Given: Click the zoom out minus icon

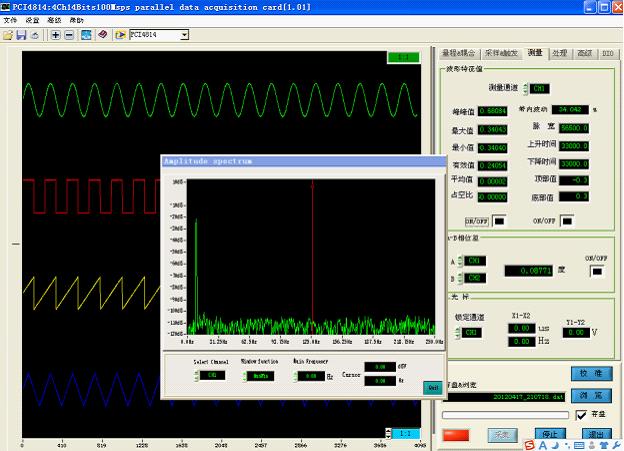Looking at the screenshot, I should point(69,35).
